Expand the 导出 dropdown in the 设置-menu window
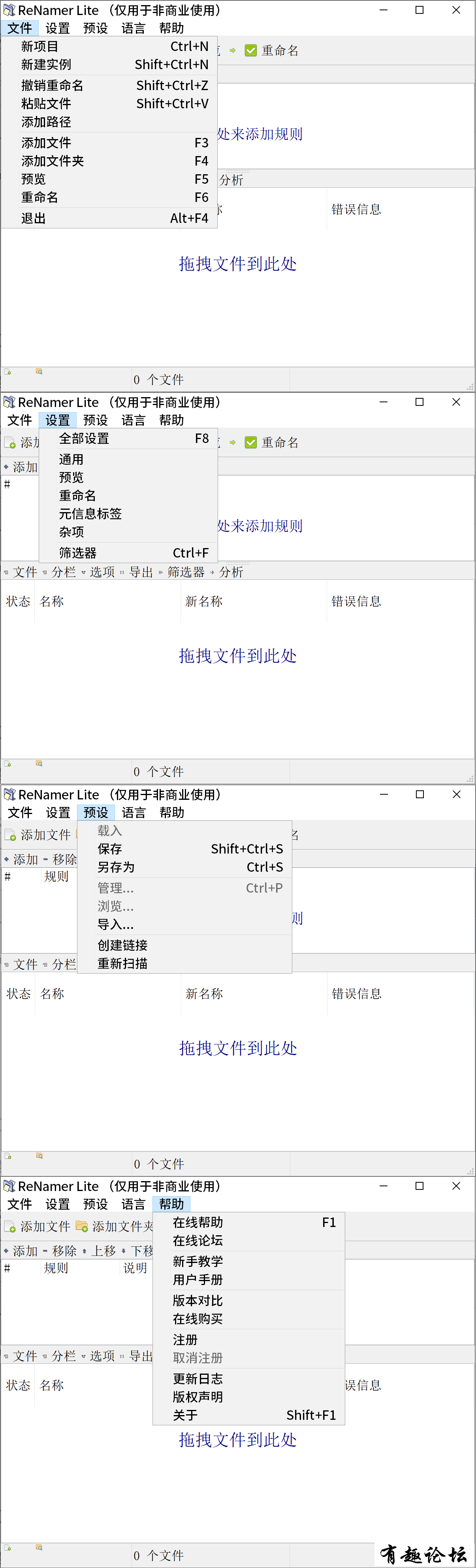476x1568 pixels. pyautogui.click(x=137, y=572)
